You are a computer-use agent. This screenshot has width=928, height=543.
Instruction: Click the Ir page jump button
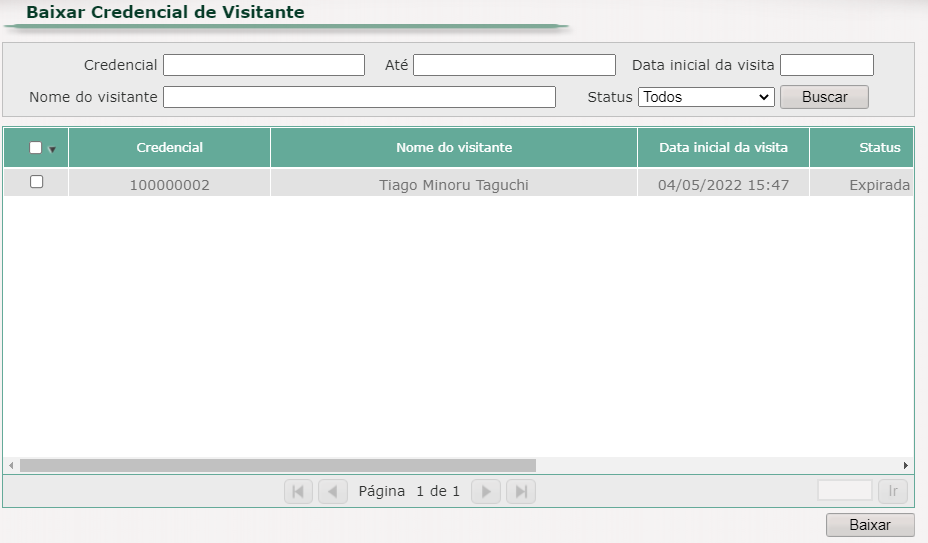892,491
